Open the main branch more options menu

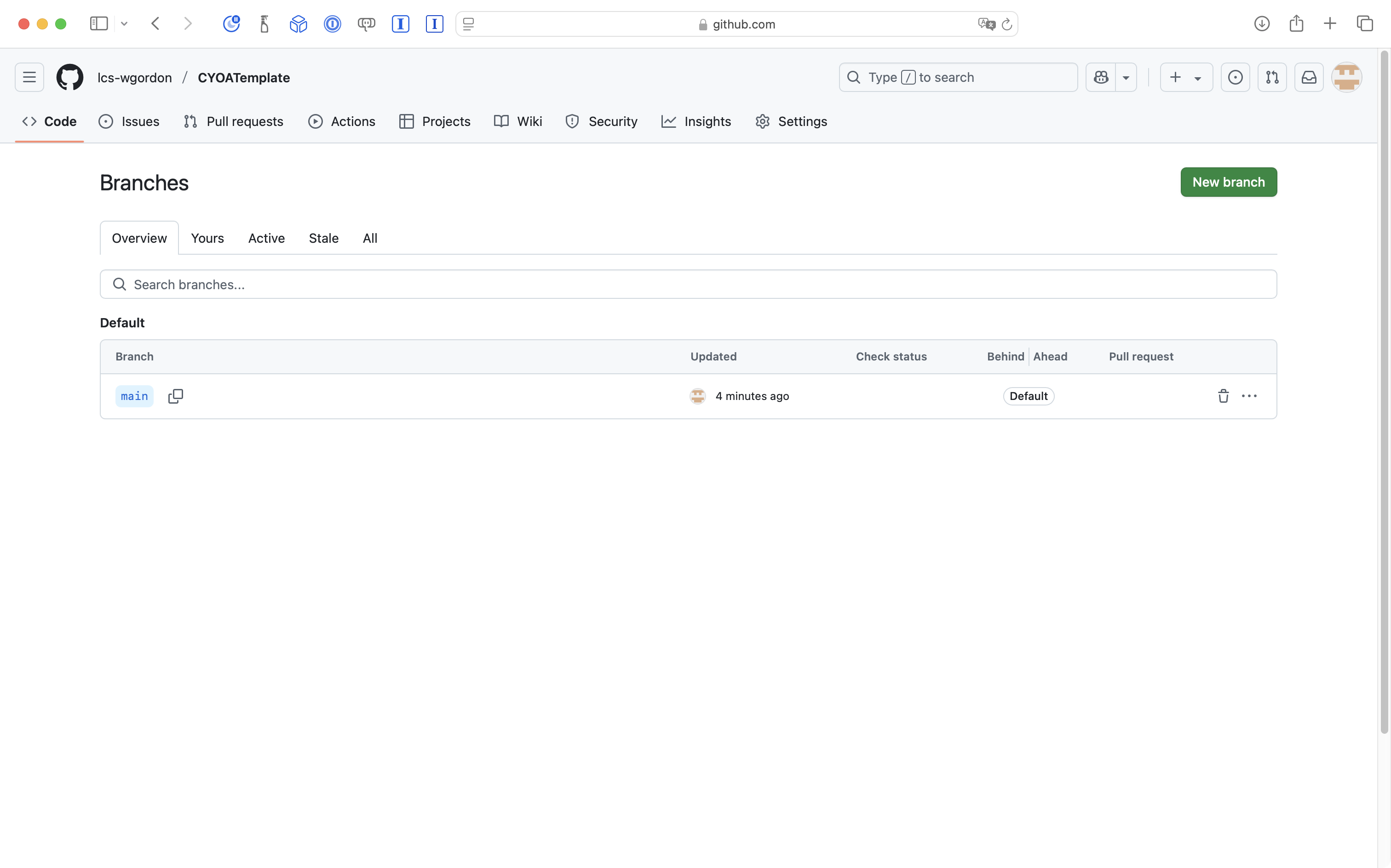(x=1249, y=396)
